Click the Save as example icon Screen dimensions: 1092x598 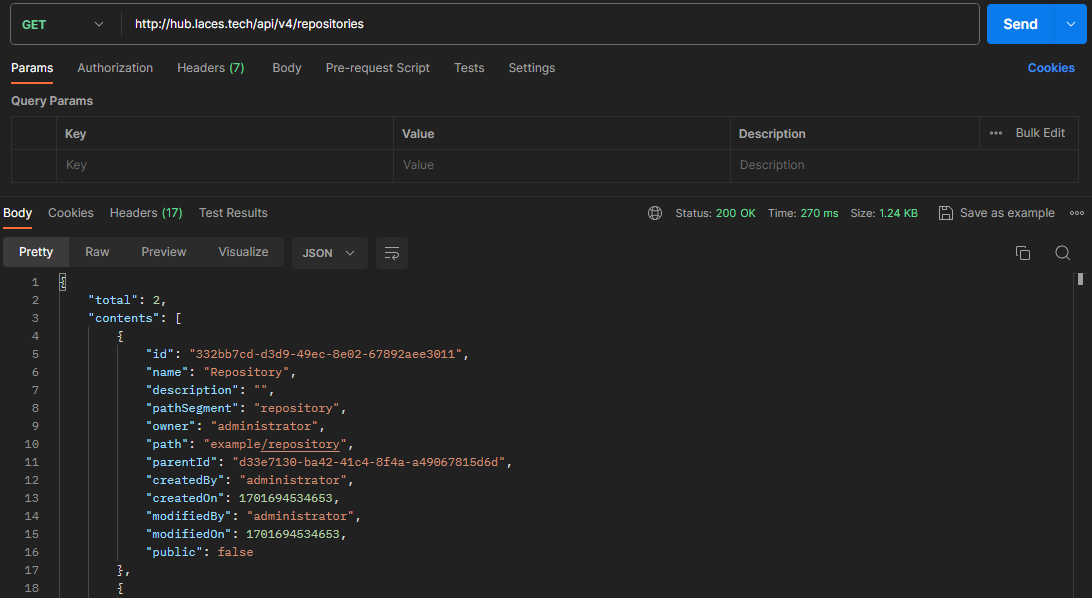pyautogui.click(x=945, y=213)
